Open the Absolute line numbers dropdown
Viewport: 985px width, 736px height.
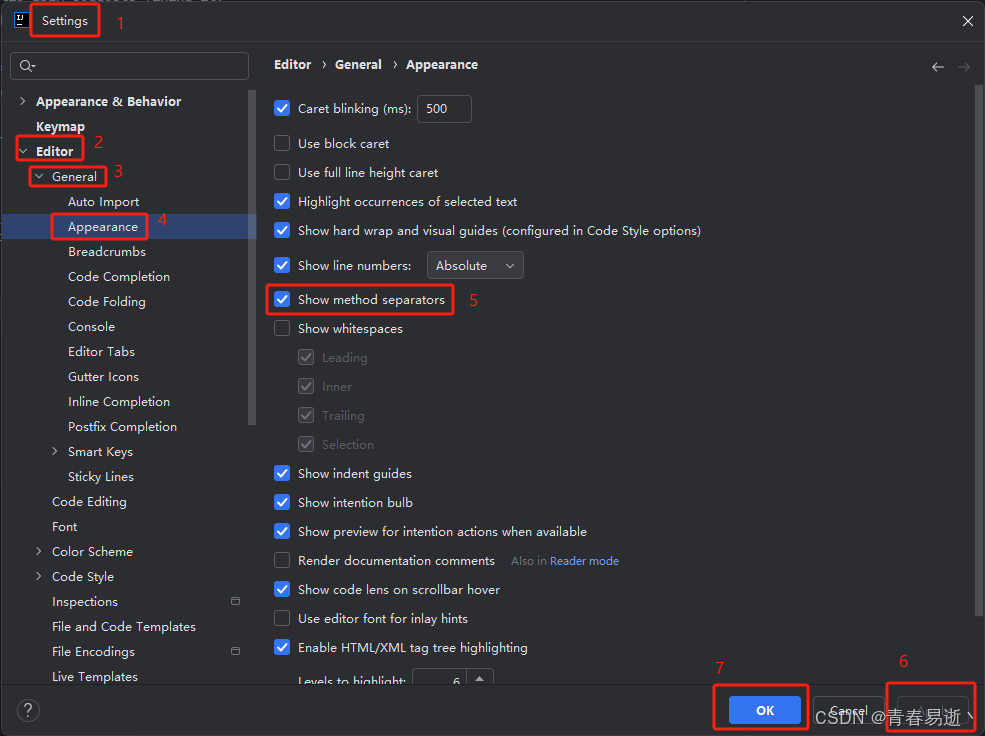[x=475, y=265]
